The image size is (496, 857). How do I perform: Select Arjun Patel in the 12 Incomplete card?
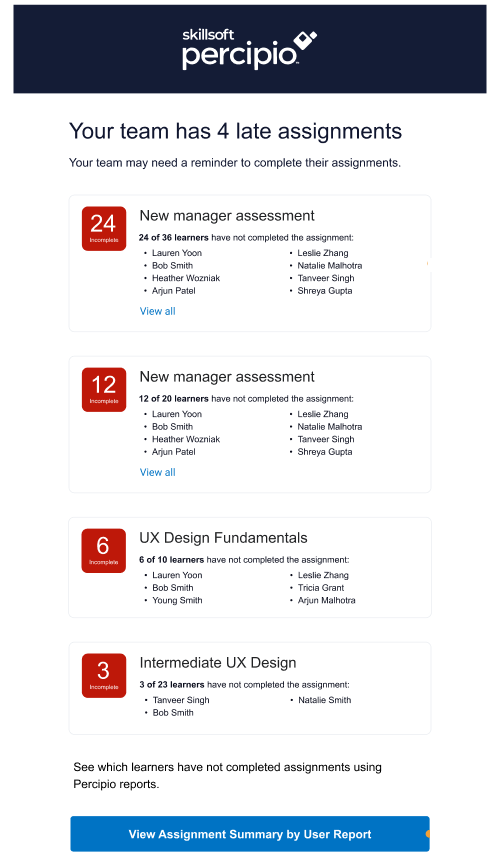pos(174,452)
